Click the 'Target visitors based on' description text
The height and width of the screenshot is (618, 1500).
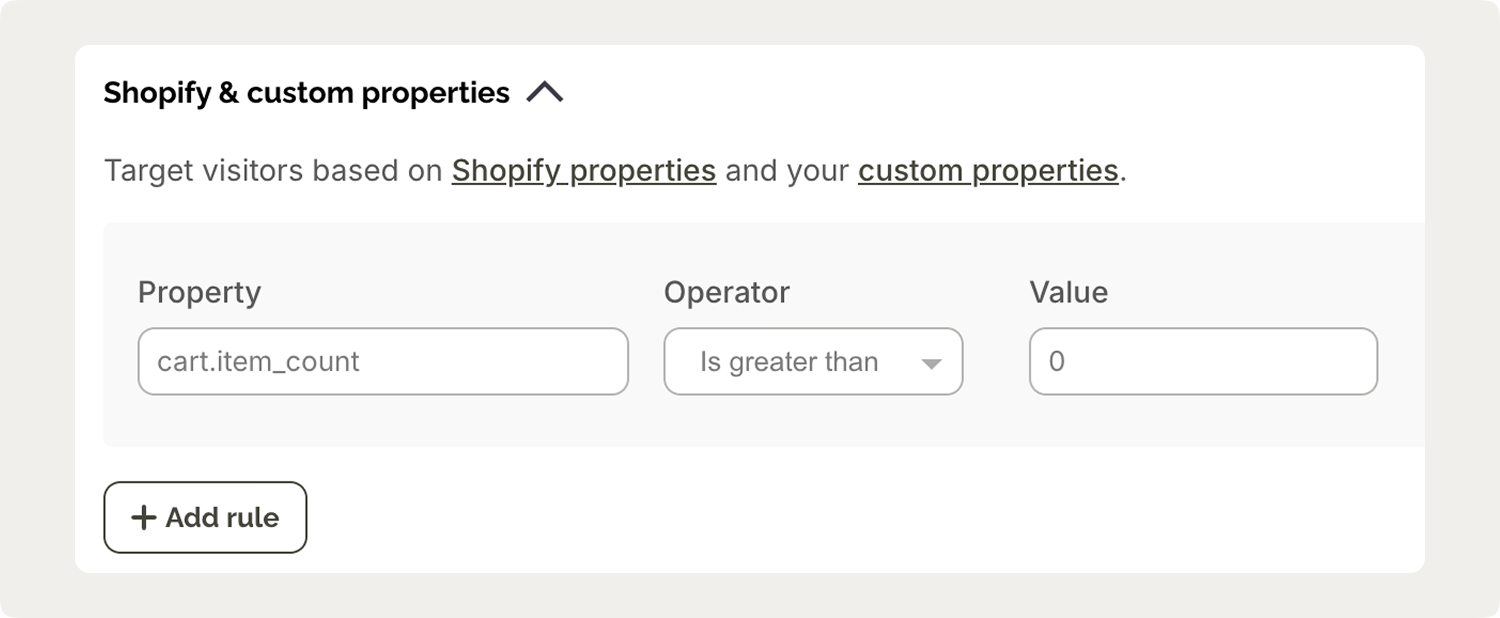click(273, 171)
